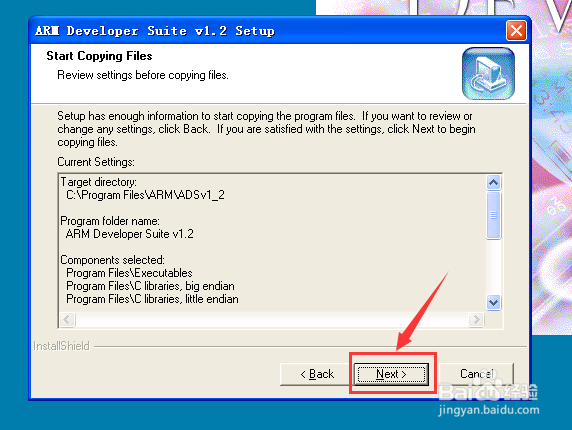Click the 'Target directory:' line

[x=98, y=182]
